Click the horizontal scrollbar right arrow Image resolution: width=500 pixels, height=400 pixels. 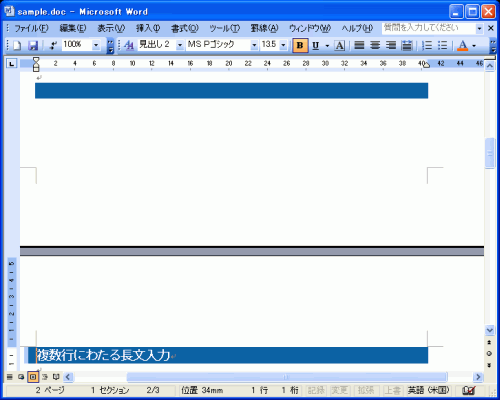coord(478,377)
